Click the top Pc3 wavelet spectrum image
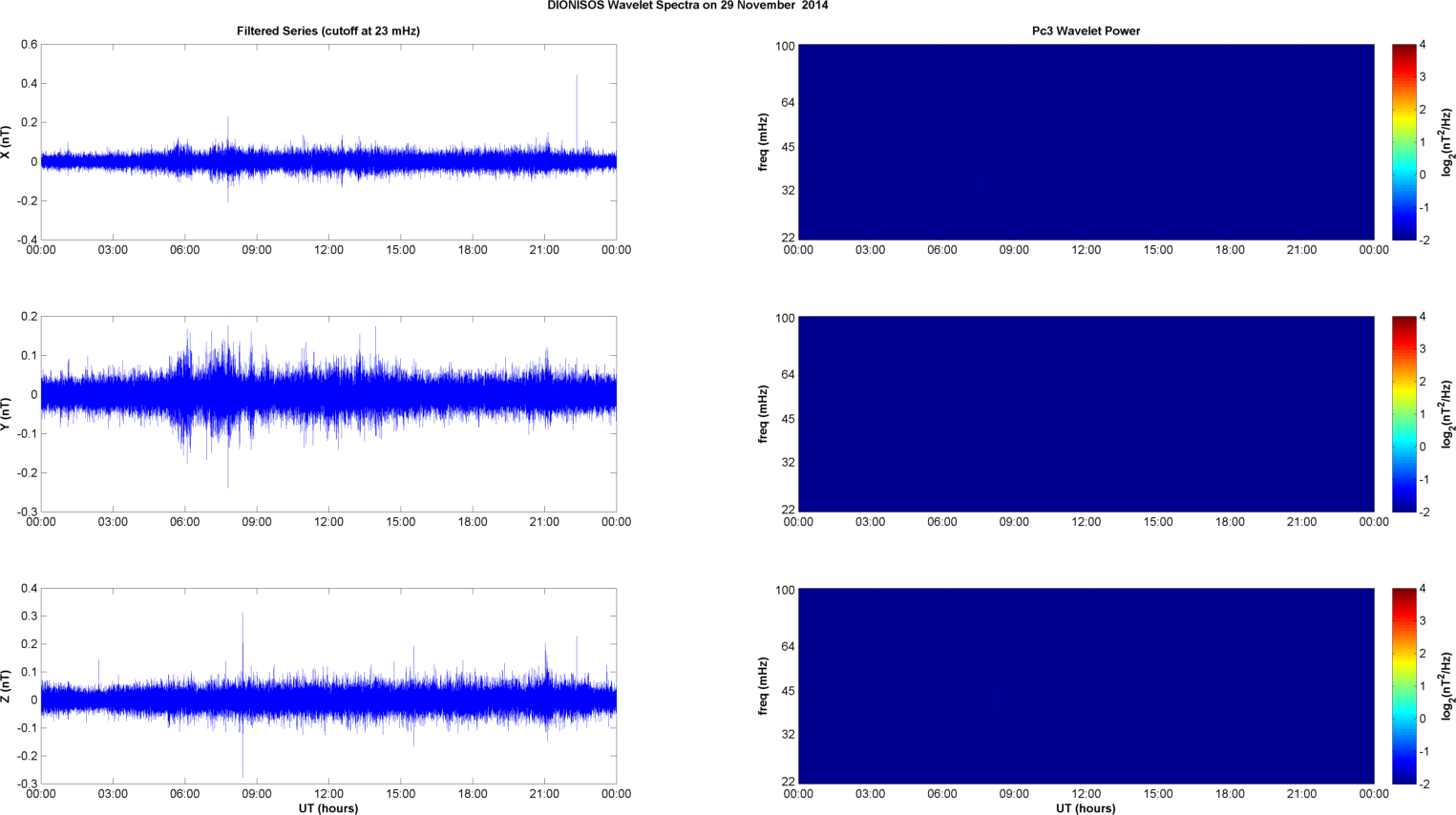Screen dimensions: 1456x815 (x=1086, y=142)
